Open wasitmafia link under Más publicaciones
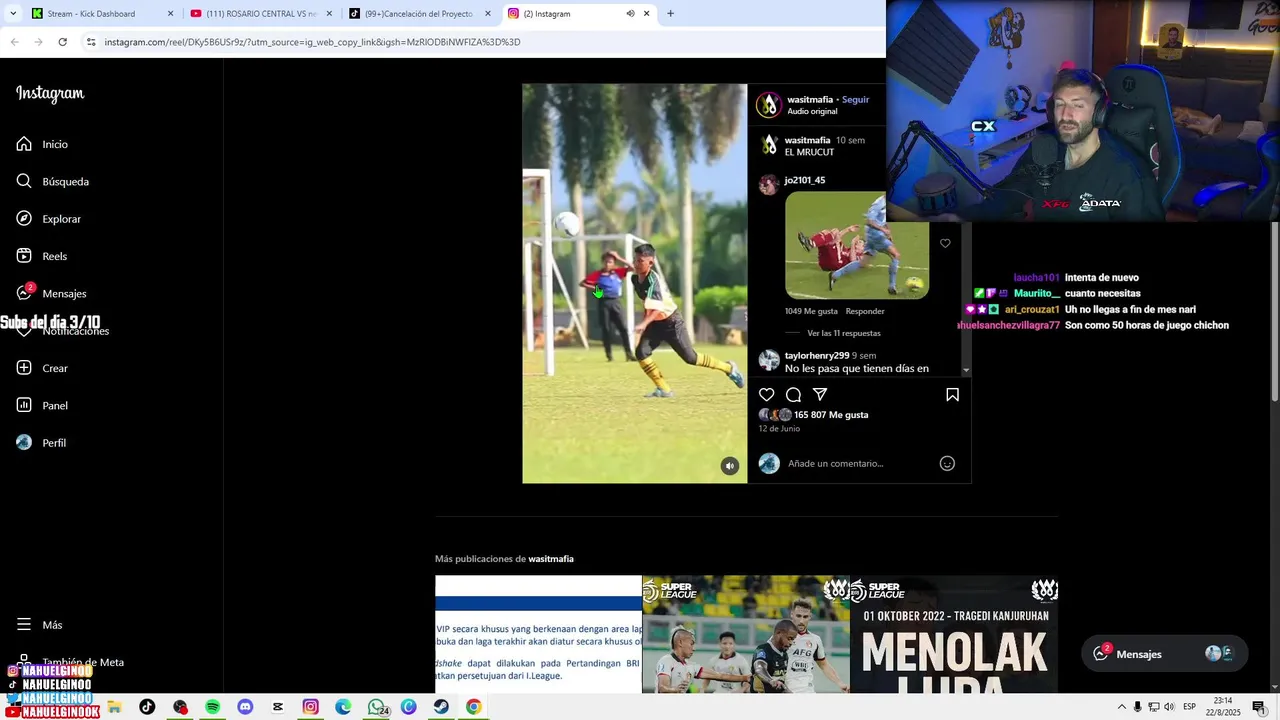 [x=551, y=559]
